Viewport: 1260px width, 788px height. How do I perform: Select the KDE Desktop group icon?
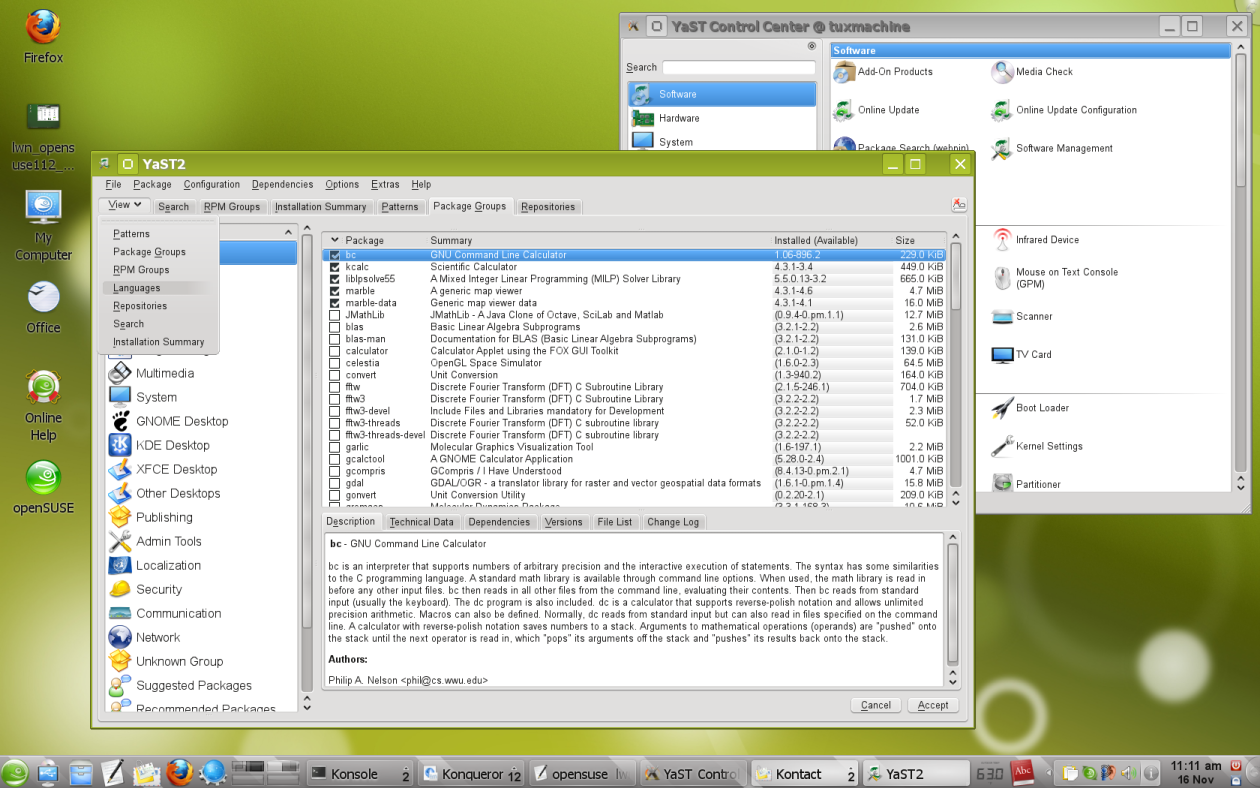pos(120,445)
